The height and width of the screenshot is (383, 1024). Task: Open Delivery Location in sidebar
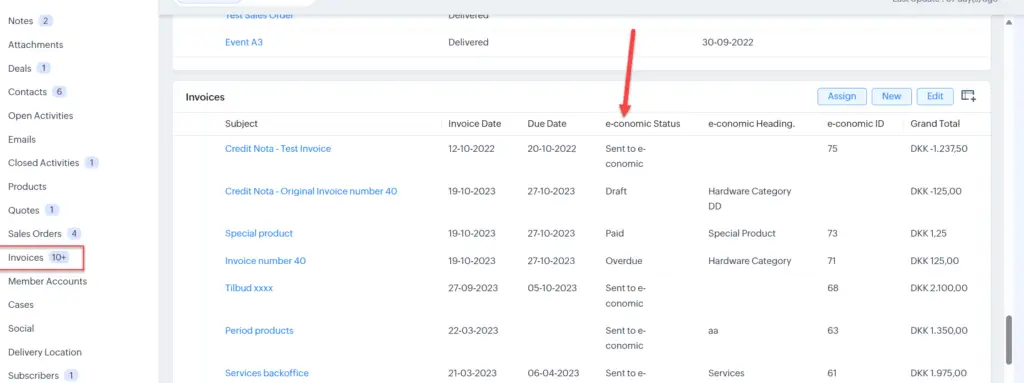click(x=44, y=352)
